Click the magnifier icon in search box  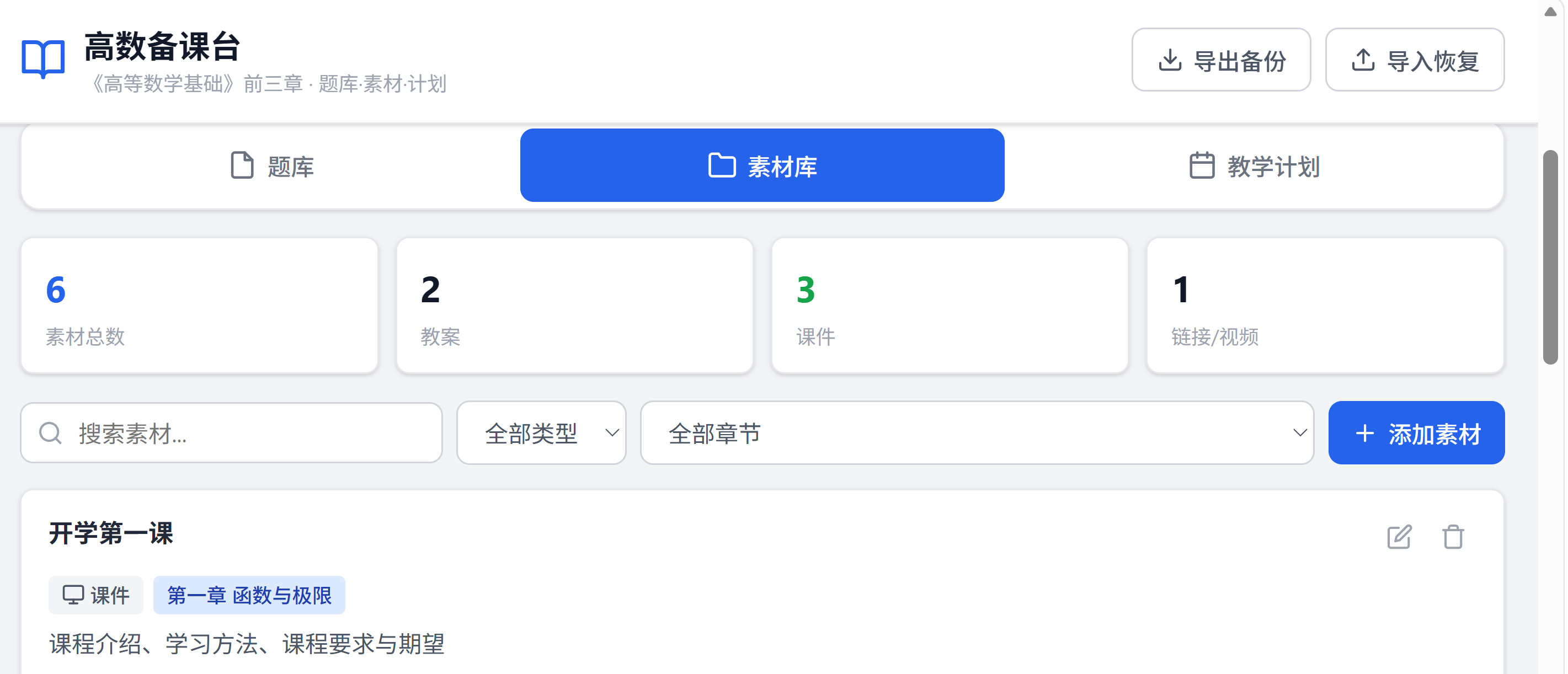click(x=51, y=433)
